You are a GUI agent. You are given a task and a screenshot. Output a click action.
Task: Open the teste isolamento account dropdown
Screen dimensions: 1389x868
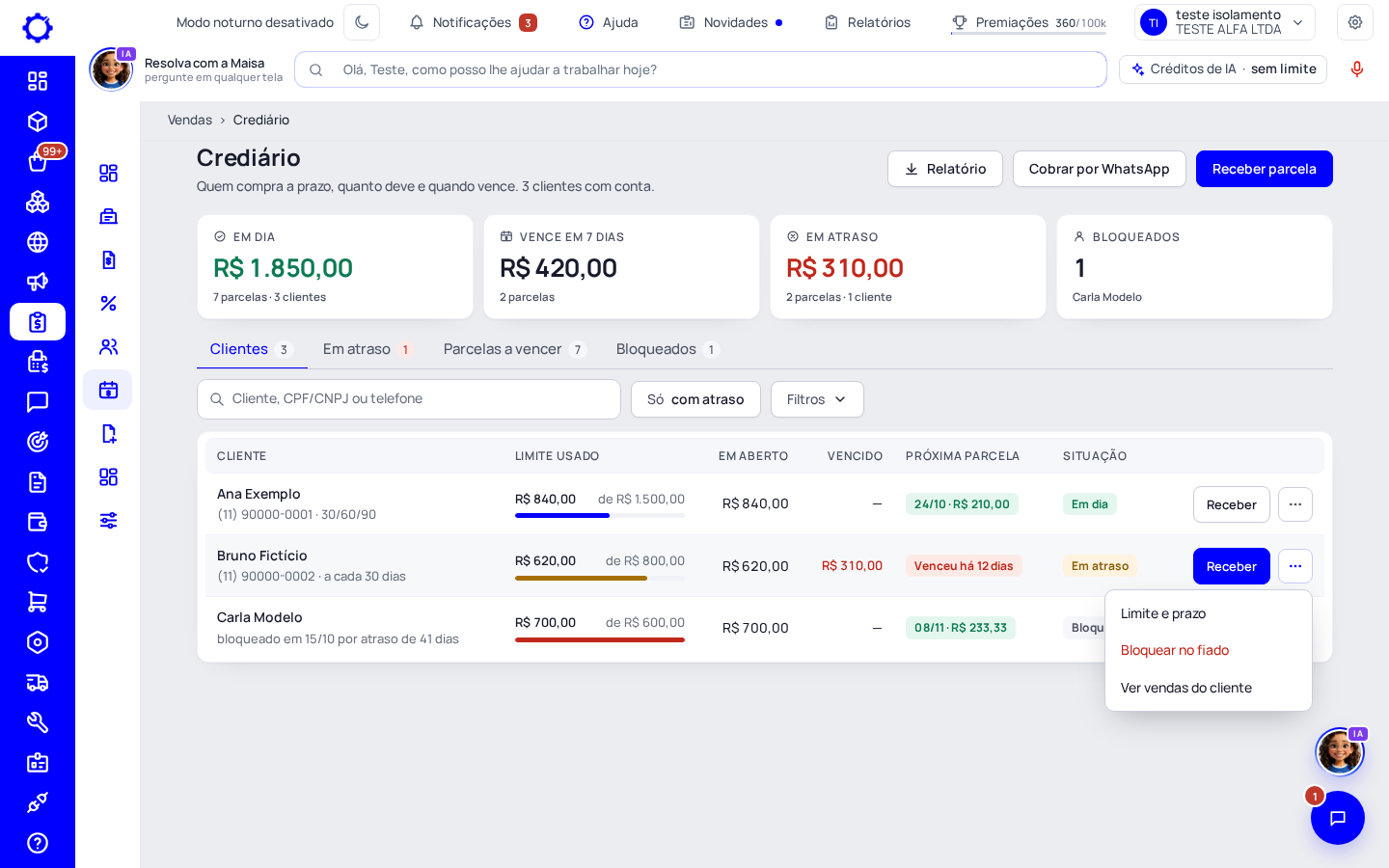(x=1225, y=22)
